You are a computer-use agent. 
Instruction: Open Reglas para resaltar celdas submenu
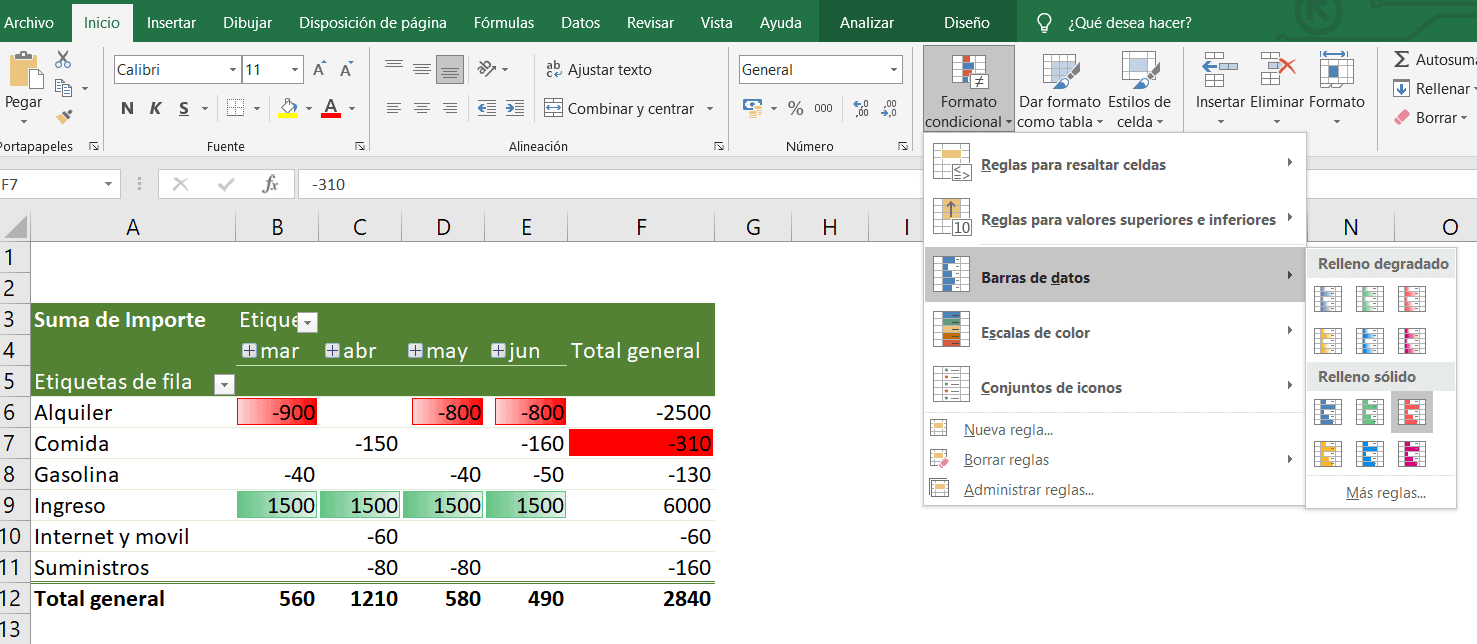(x=1115, y=165)
